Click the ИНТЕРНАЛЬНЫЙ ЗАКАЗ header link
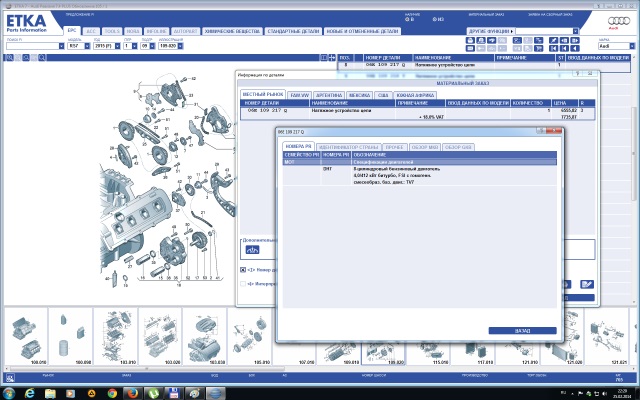This screenshot has height=400, width=640. coord(486,14)
